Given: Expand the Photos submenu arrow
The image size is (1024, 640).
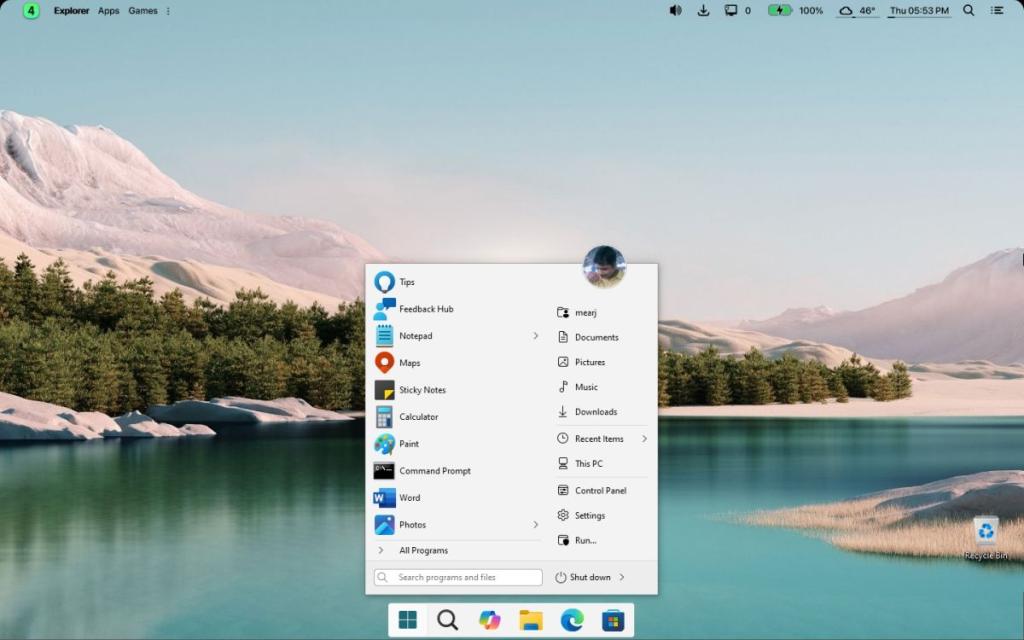Looking at the screenshot, I should pyautogui.click(x=536, y=525).
